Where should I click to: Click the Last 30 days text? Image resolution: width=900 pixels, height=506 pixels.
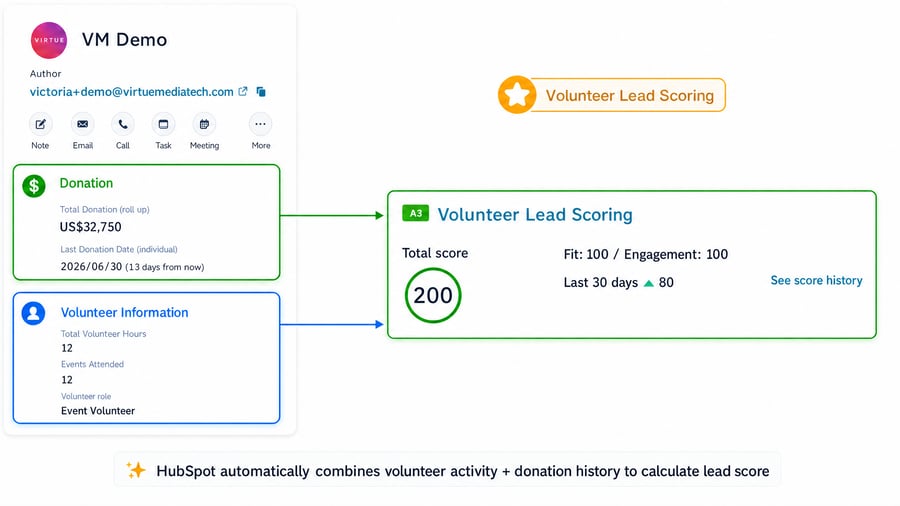point(600,282)
